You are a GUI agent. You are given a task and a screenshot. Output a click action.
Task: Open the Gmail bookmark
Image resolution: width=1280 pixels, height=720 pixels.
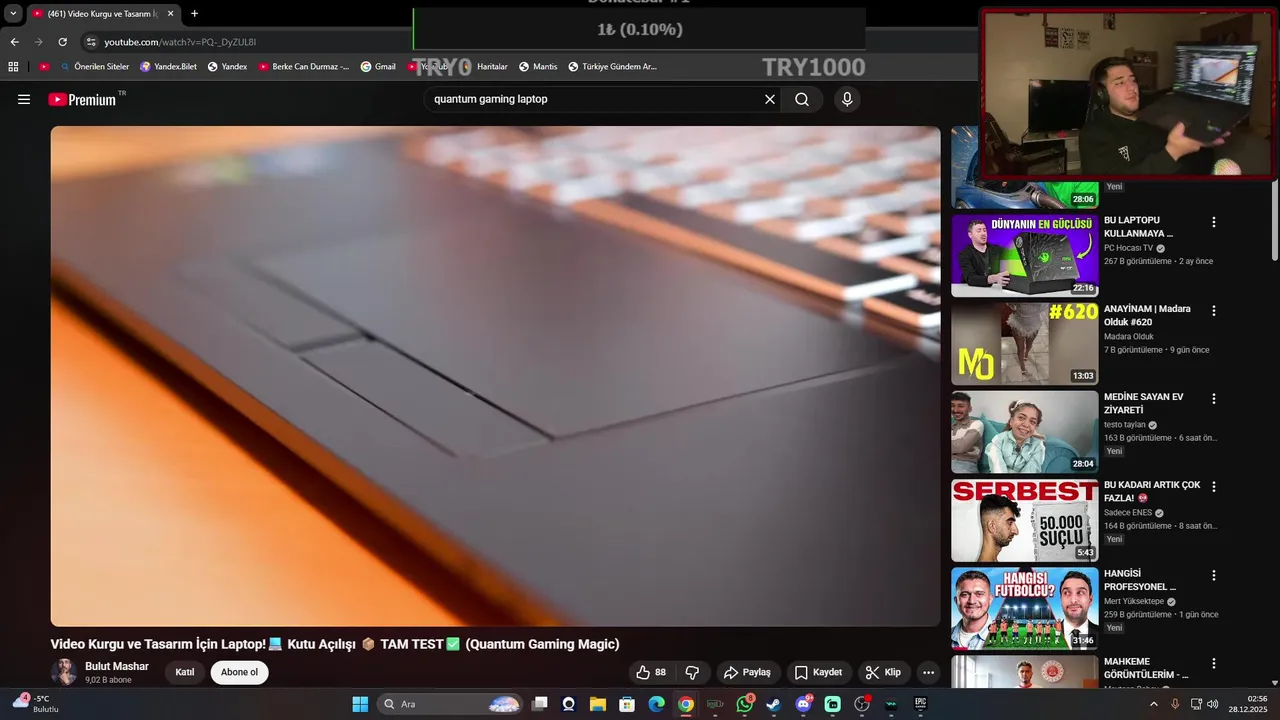point(378,67)
